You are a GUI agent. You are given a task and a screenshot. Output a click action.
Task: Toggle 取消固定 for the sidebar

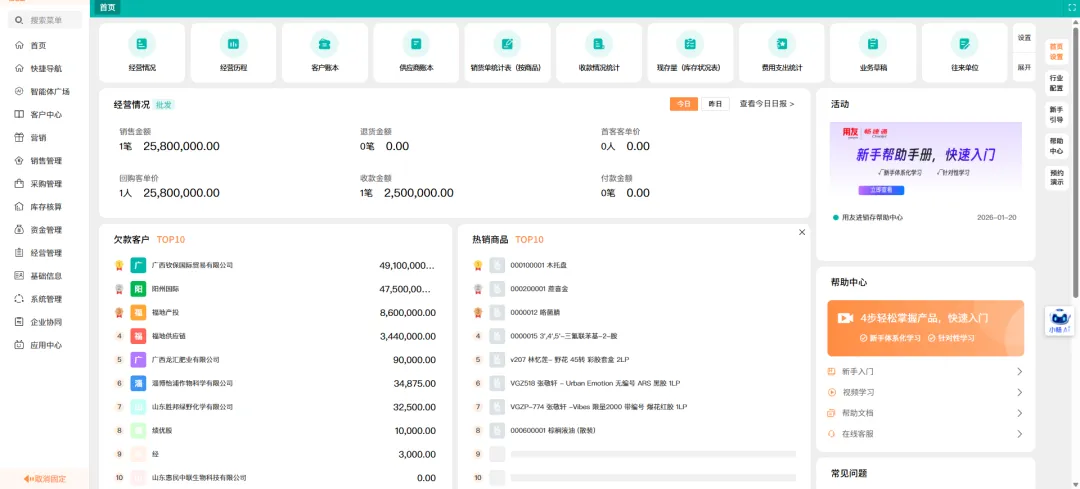(45, 478)
